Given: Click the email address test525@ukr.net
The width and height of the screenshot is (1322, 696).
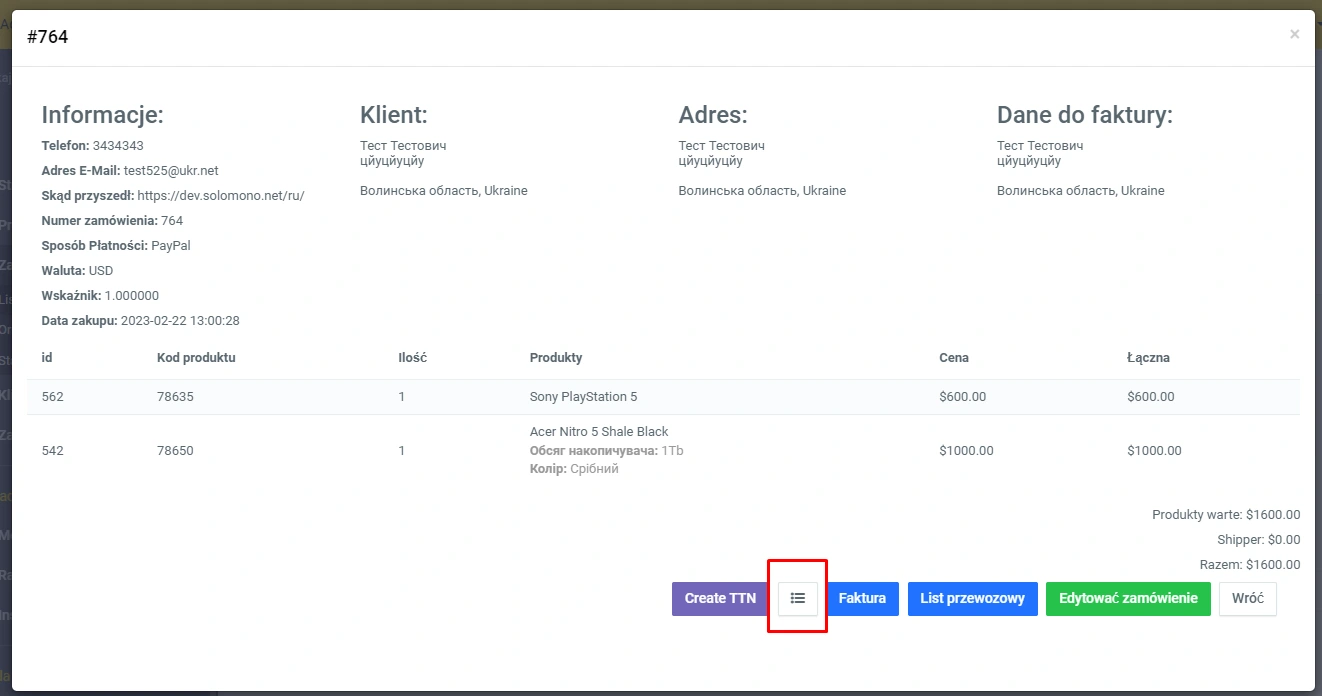Looking at the screenshot, I should 171,171.
